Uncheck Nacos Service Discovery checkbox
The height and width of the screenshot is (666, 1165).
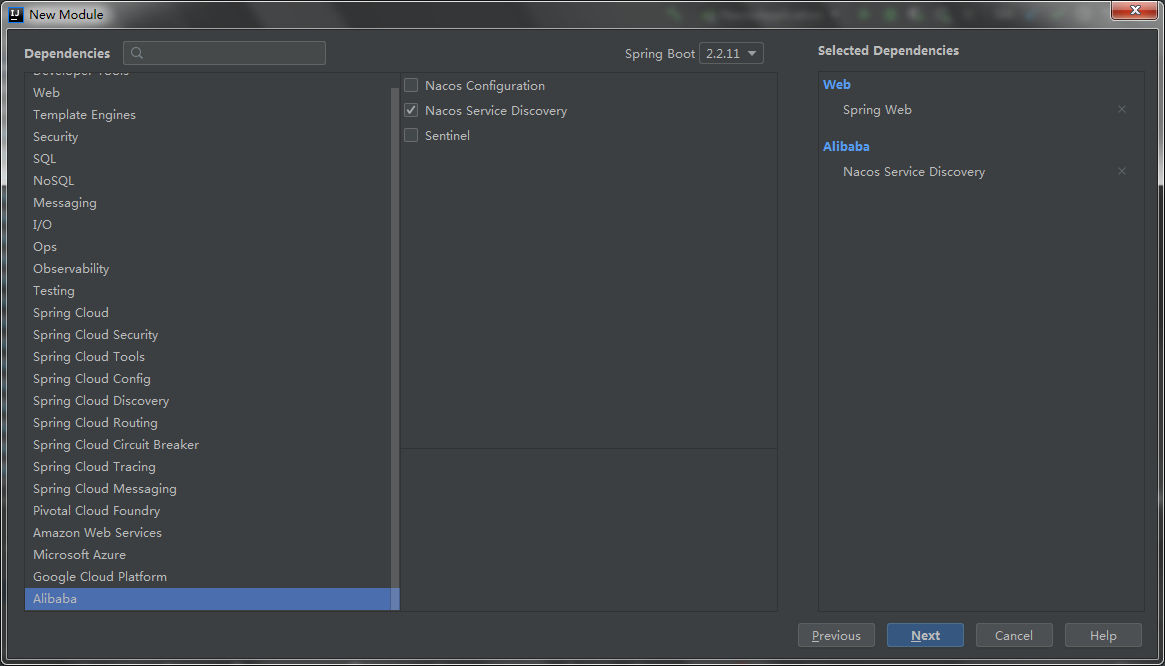(411, 111)
